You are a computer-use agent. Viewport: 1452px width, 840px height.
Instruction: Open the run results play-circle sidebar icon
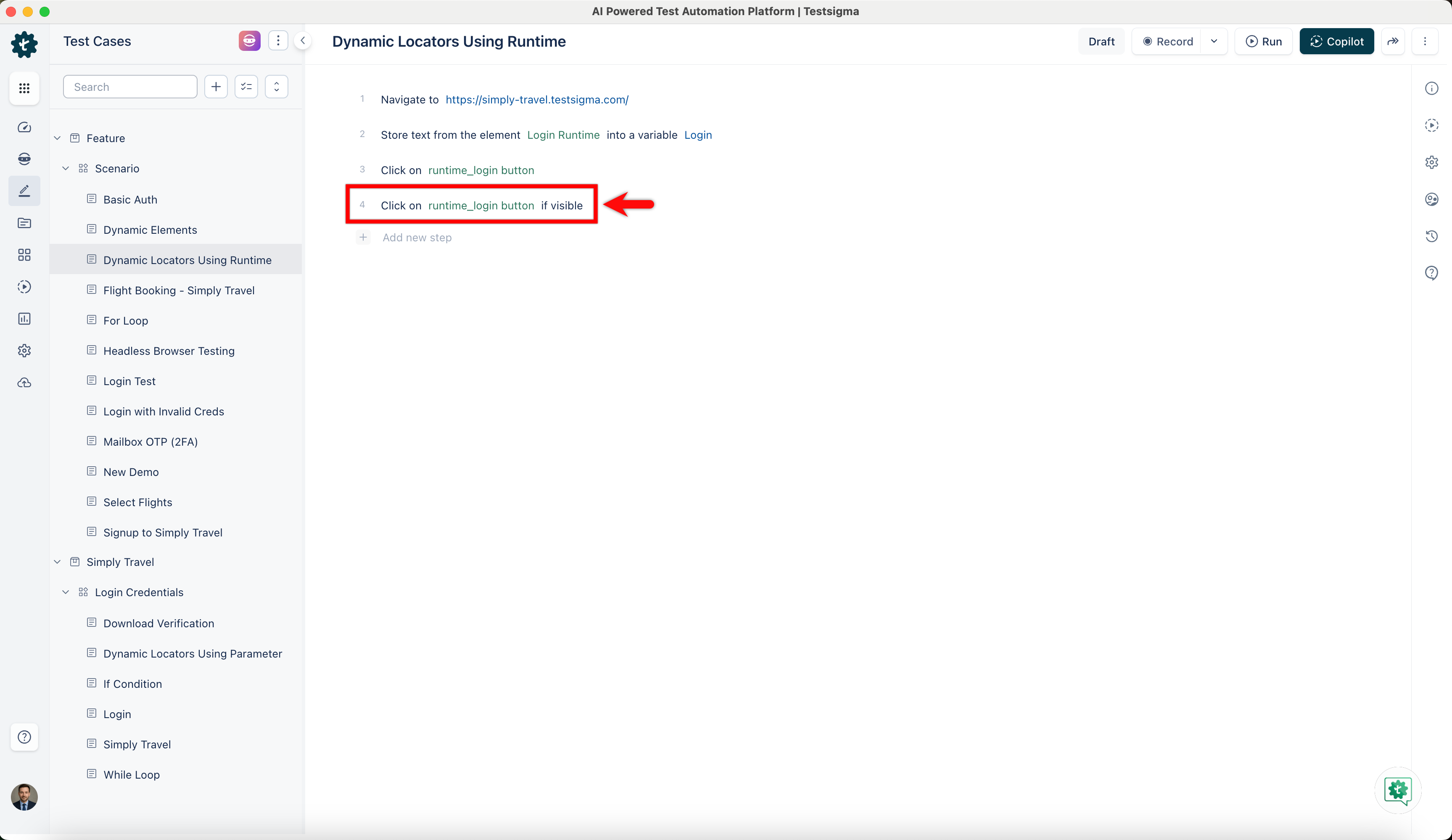click(x=24, y=287)
